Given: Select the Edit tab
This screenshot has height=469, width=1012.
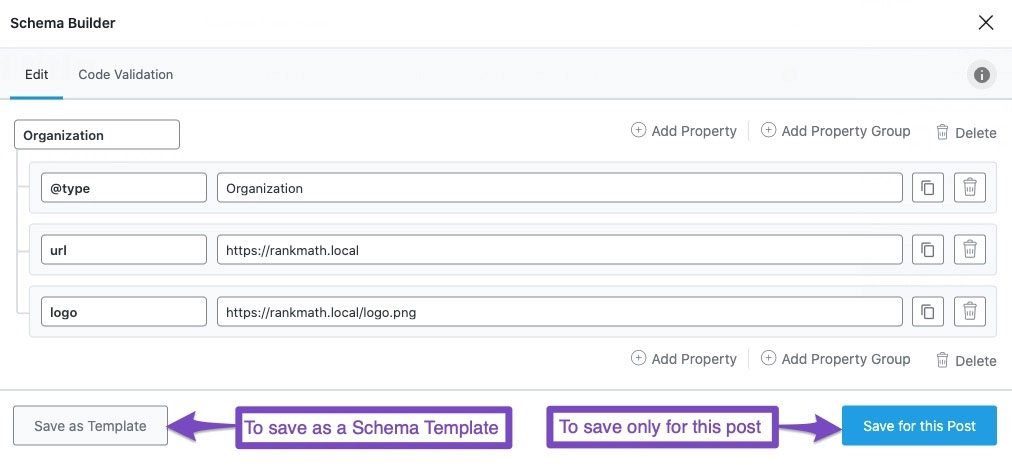Looking at the screenshot, I should 36,74.
